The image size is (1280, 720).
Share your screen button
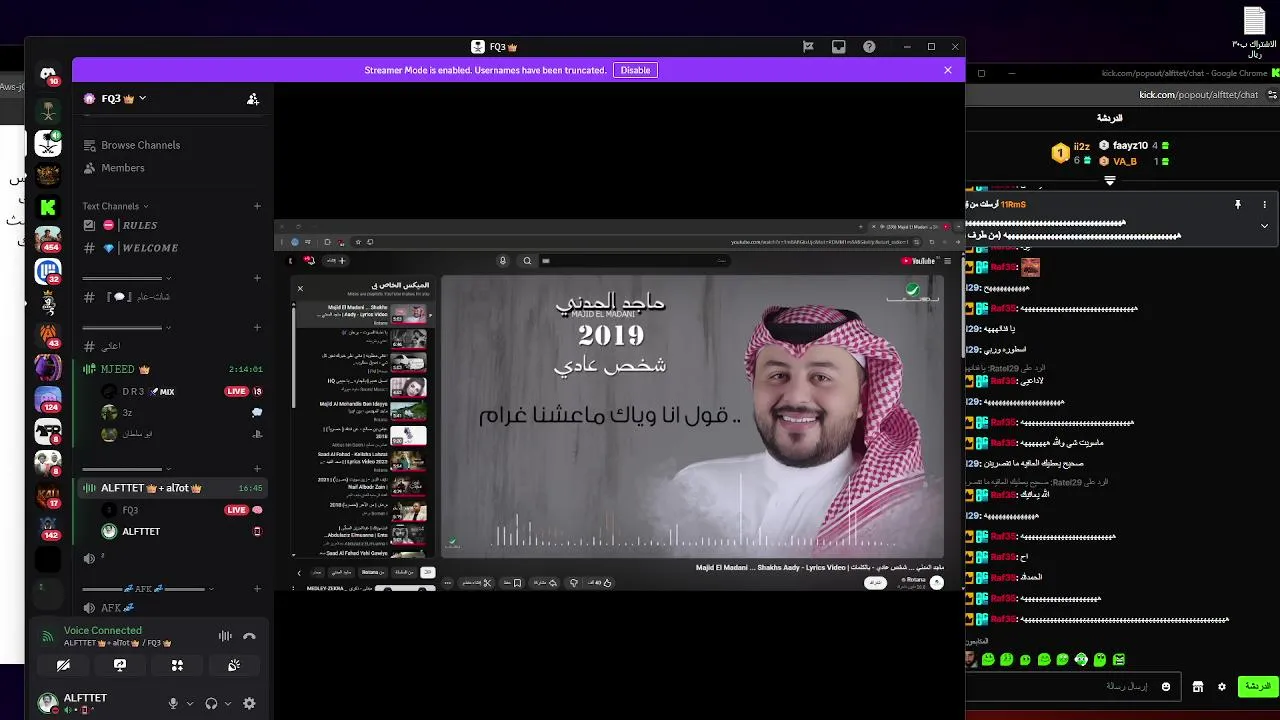coord(120,665)
